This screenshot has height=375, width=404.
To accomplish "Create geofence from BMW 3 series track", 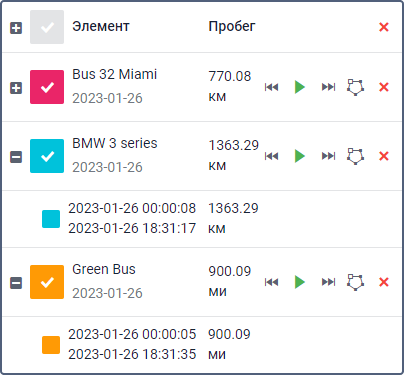I will point(355,156).
